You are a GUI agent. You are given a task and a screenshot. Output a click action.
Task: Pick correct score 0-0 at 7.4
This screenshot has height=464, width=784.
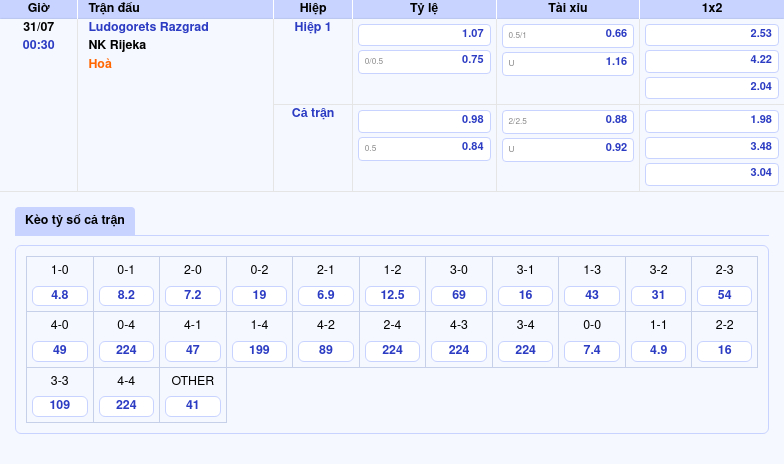click(x=591, y=351)
